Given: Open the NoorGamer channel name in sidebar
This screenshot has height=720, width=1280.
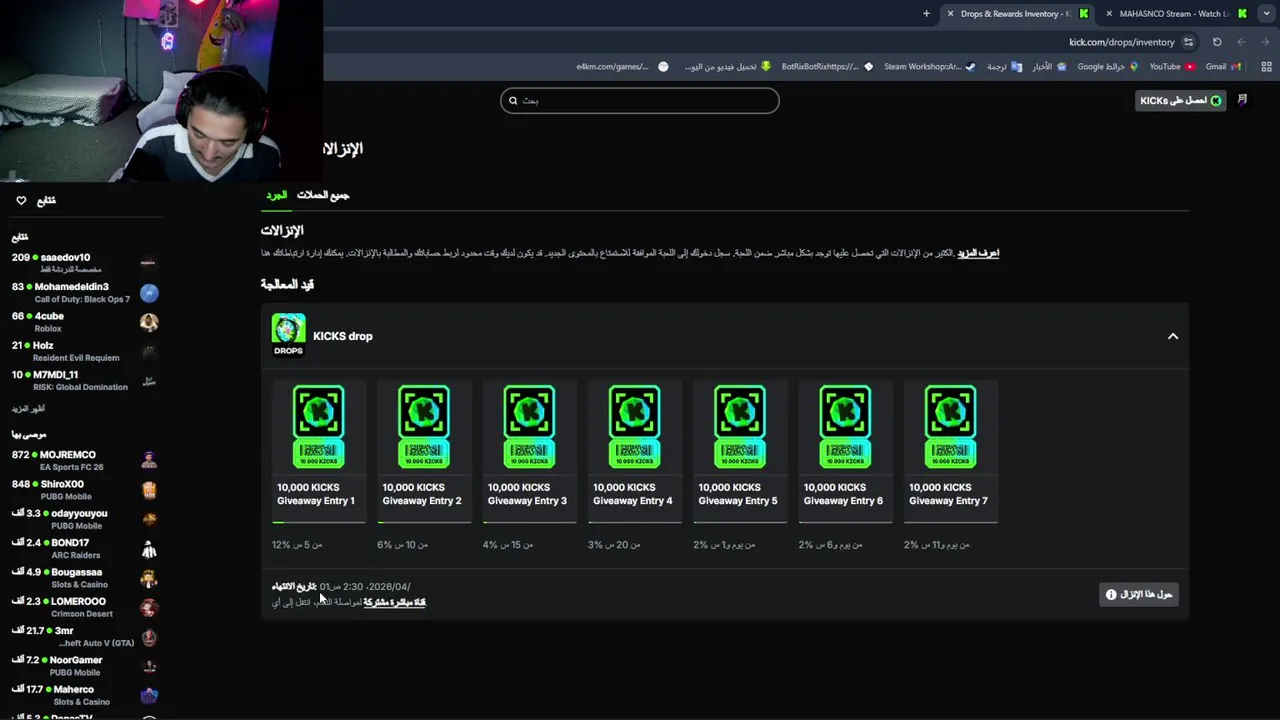Looking at the screenshot, I should (77, 660).
